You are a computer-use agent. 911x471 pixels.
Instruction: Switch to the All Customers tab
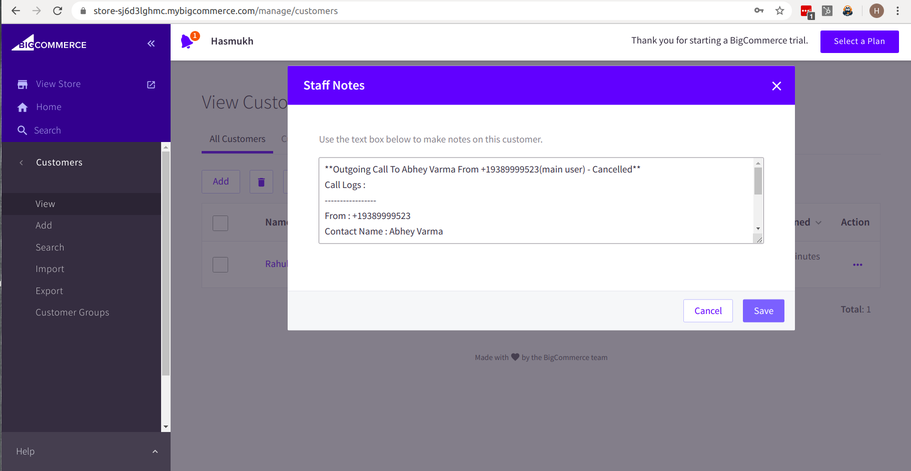237,139
